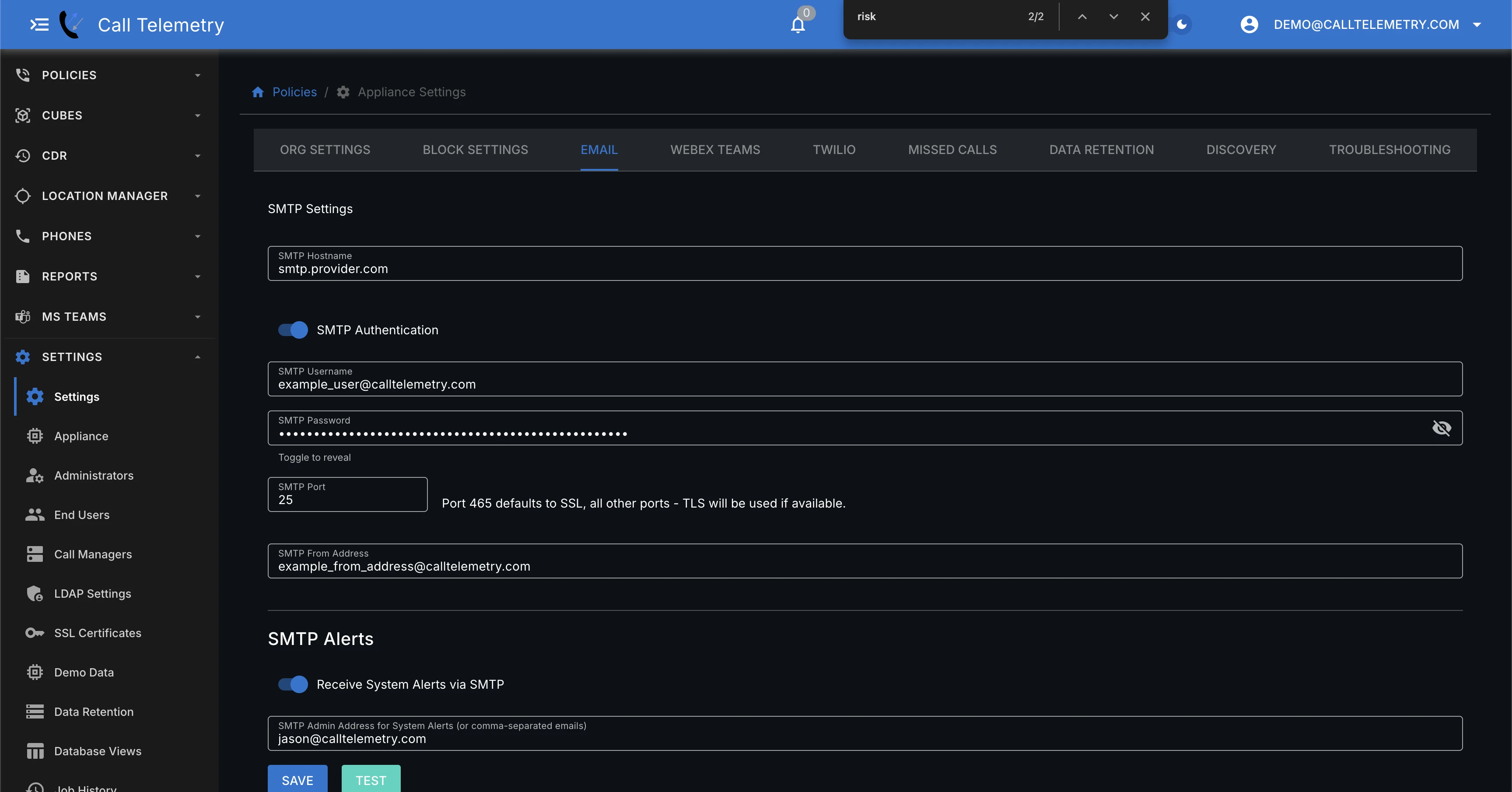Click the LDAP Settings shield icon

coord(35,593)
